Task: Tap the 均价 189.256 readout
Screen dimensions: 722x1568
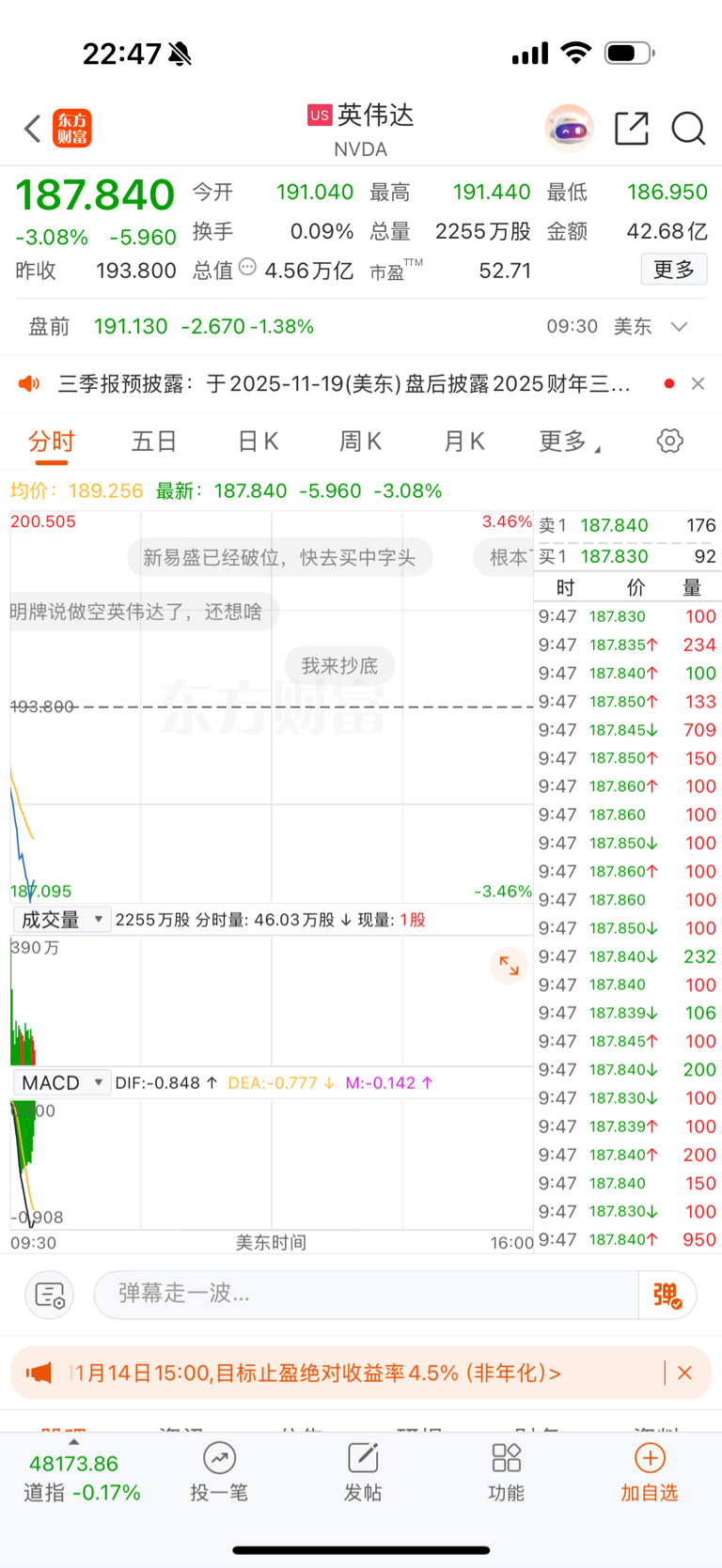Action: (77, 490)
